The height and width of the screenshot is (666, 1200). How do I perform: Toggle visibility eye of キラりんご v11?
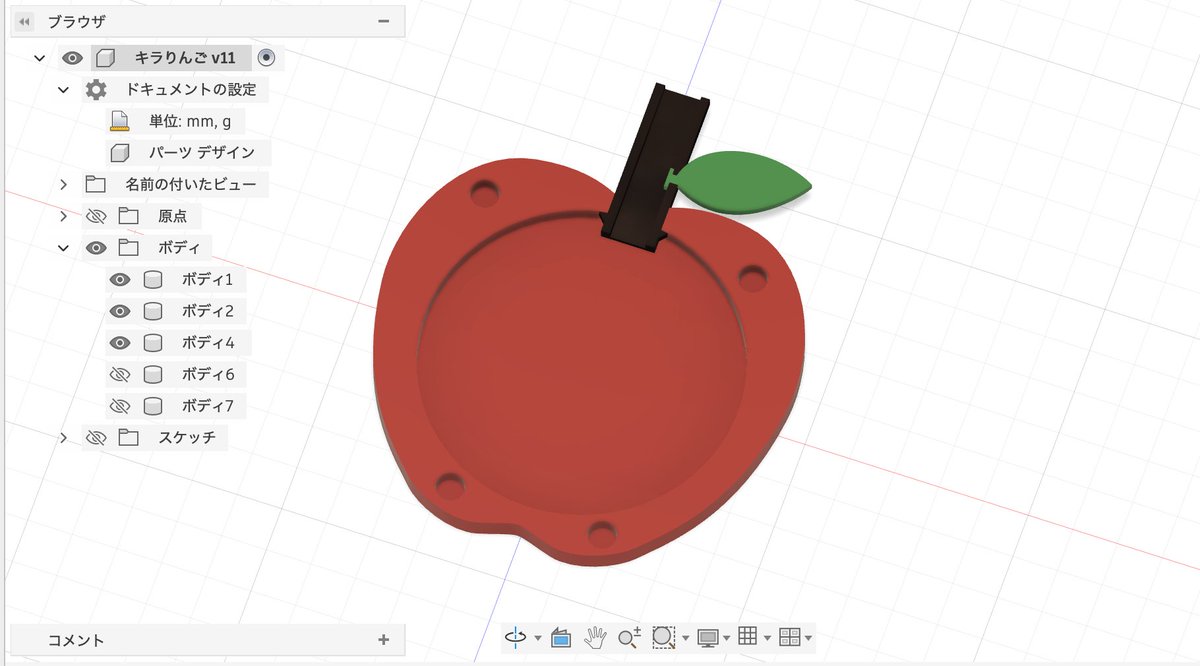(71, 58)
